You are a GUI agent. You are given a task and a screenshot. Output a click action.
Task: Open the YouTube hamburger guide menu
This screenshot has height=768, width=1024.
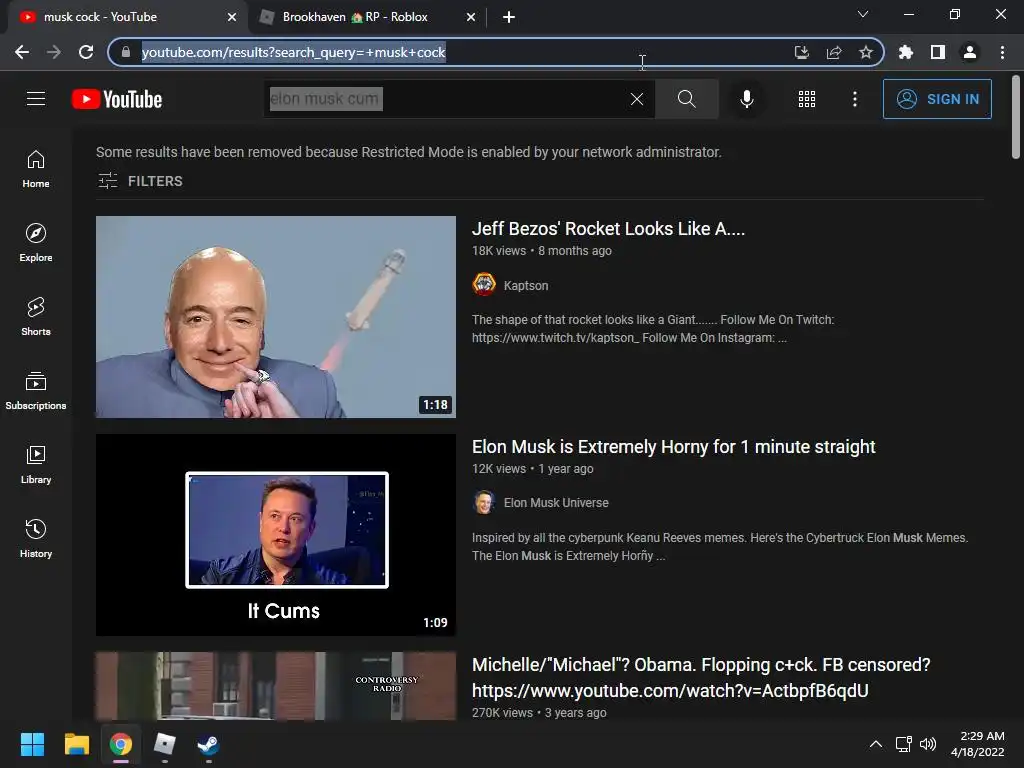pos(36,99)
